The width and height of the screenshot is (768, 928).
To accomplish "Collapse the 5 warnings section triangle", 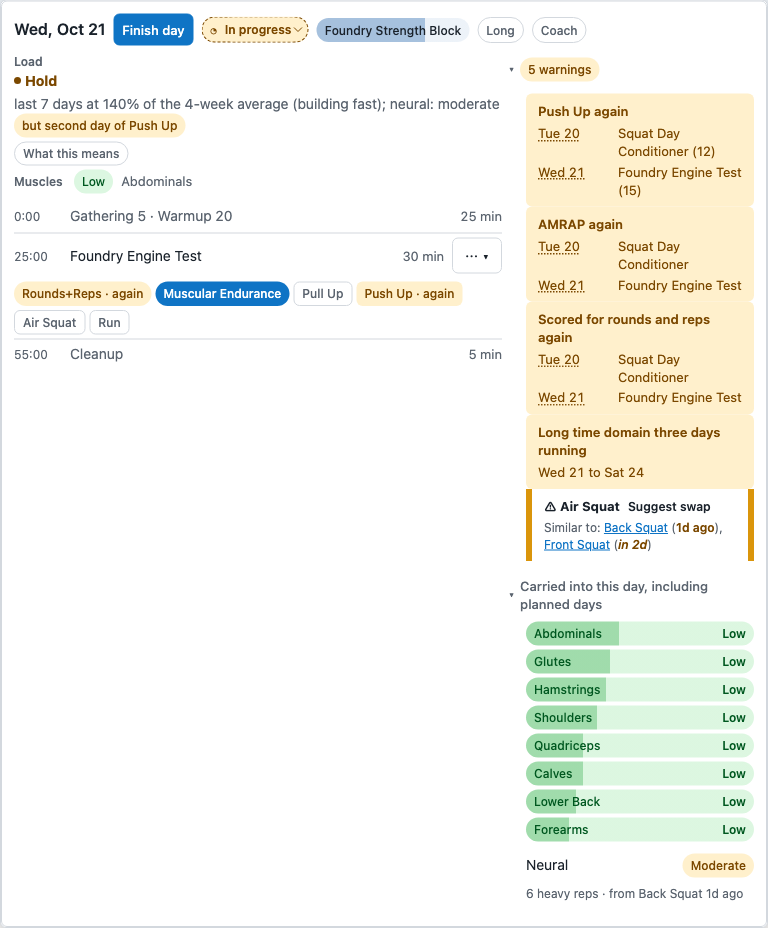I will (x=511, y=70).
